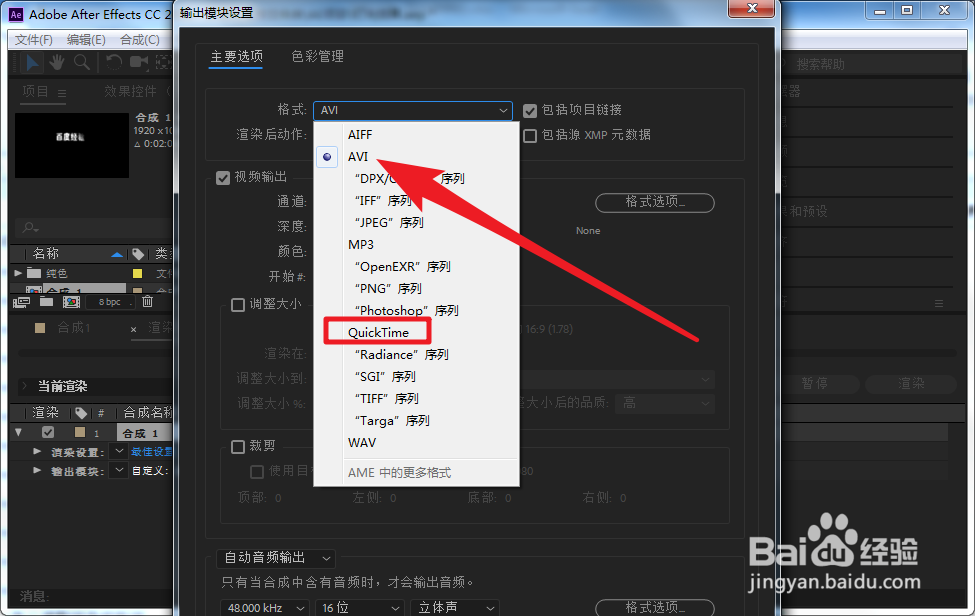975x616 pixels.
Task: Toggle the 调整大小 checkbox
Action: 237,305
